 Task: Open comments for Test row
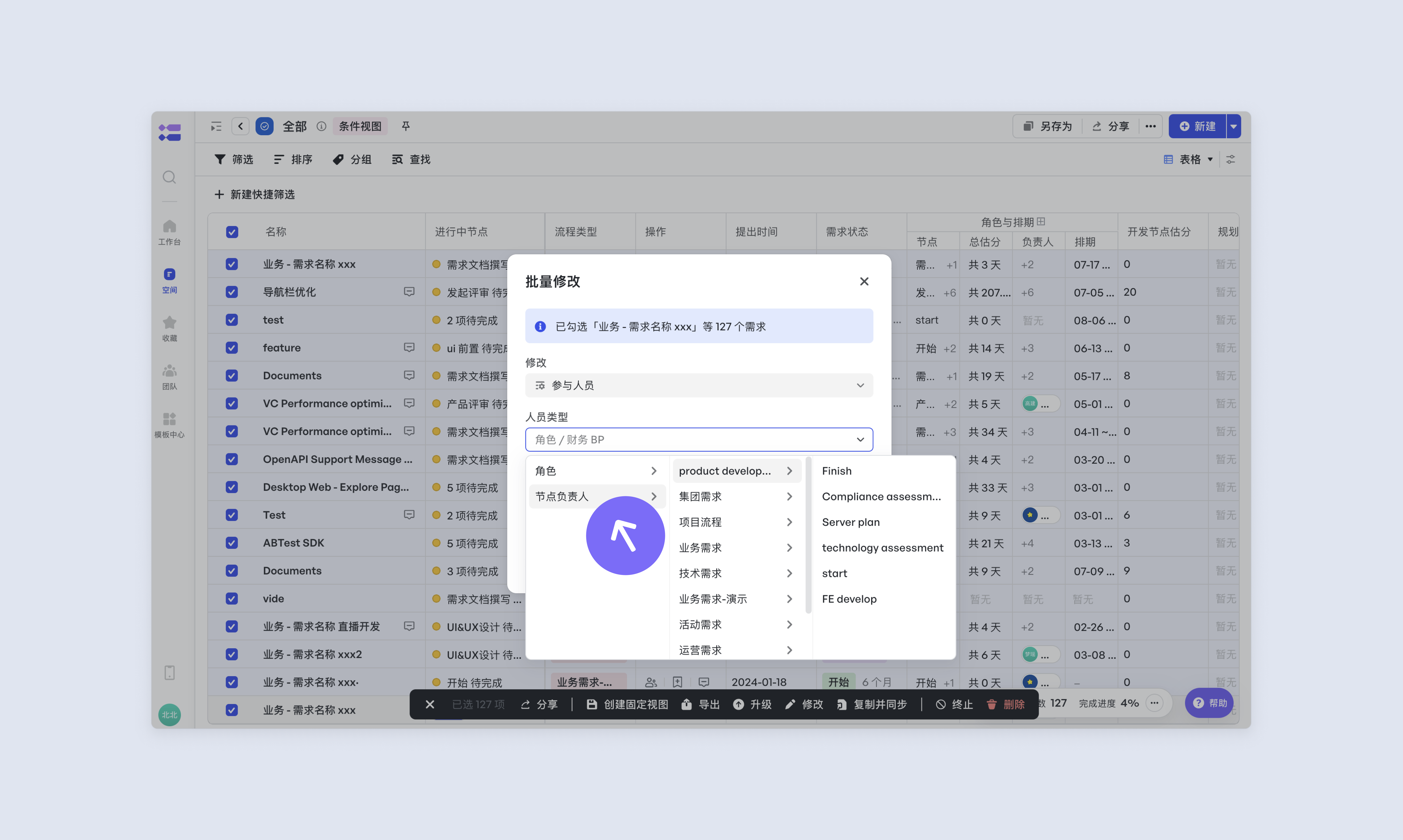[409, 515]
